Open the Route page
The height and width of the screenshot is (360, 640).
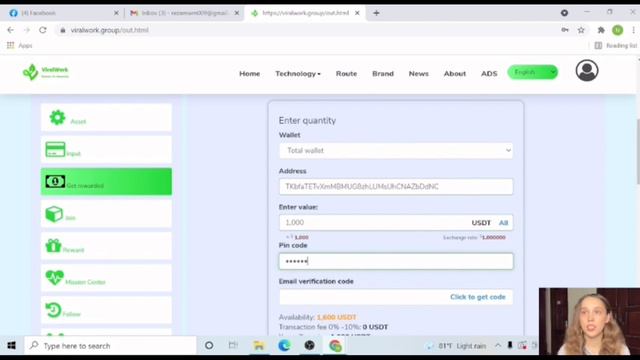346,74
